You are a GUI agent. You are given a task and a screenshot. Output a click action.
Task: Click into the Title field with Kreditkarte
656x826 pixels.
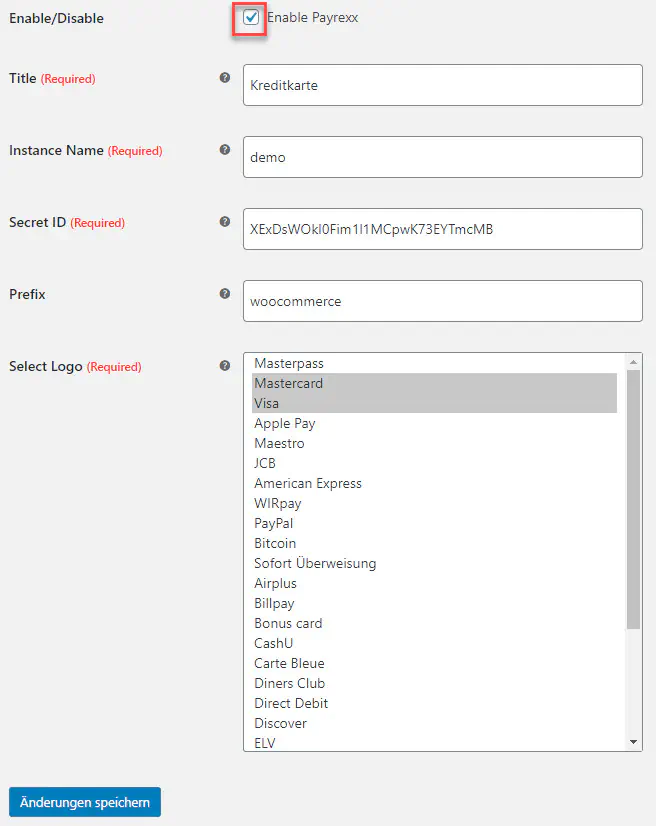(x=442, y=85)
